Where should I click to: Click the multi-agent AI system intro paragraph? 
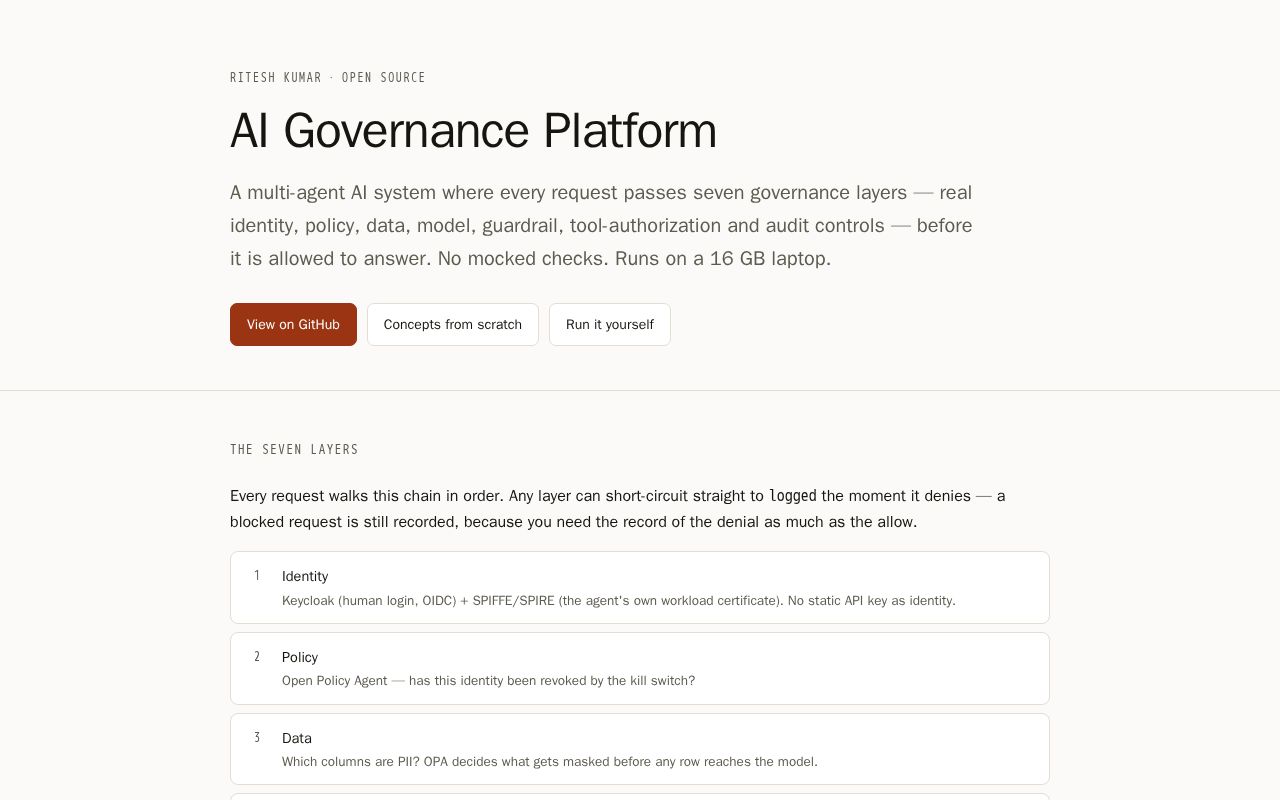click(x=601, y=225)
